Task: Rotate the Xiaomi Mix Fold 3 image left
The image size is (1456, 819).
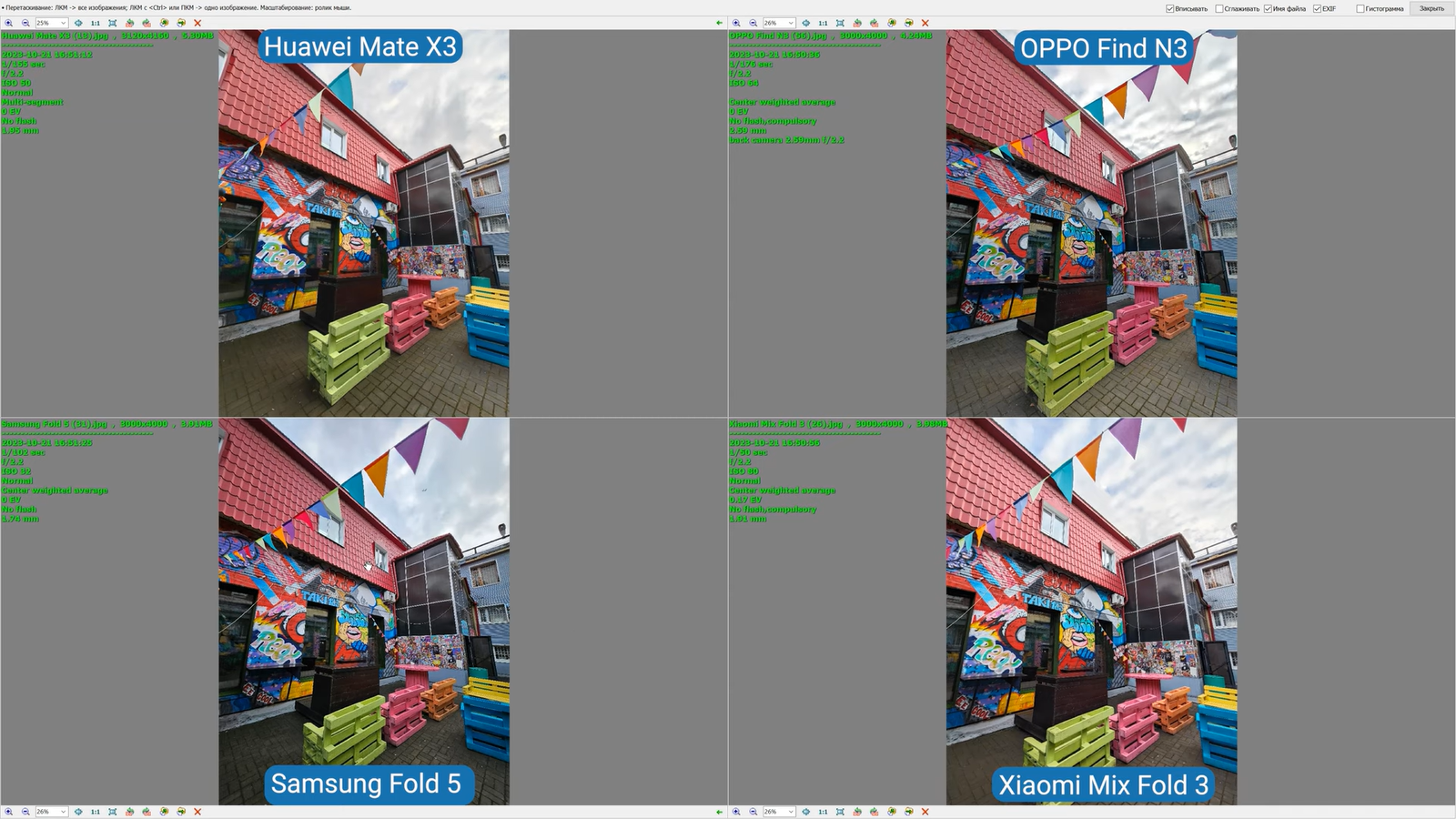Action: 858,812
